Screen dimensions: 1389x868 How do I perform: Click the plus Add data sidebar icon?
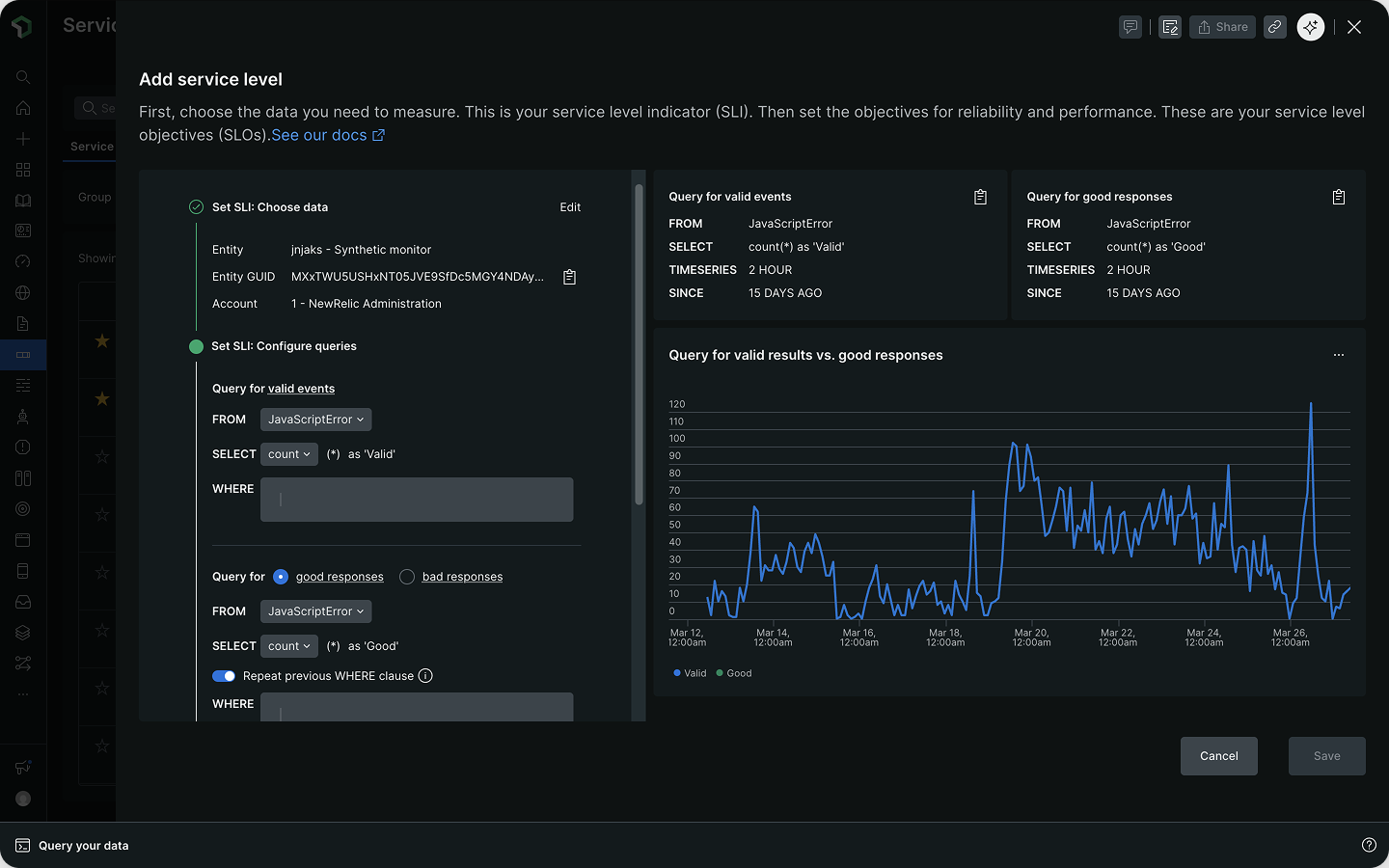click(x=23, y=139)
